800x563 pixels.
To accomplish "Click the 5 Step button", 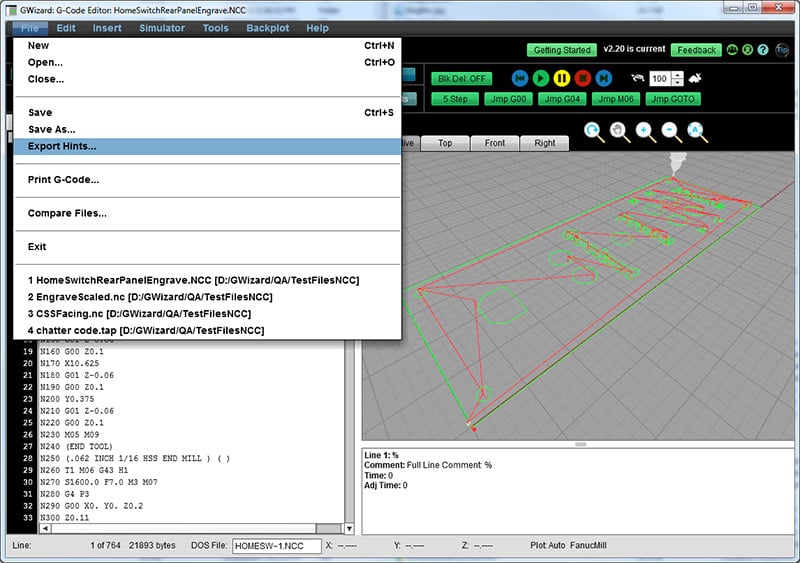I will click(x=455, y=99).
